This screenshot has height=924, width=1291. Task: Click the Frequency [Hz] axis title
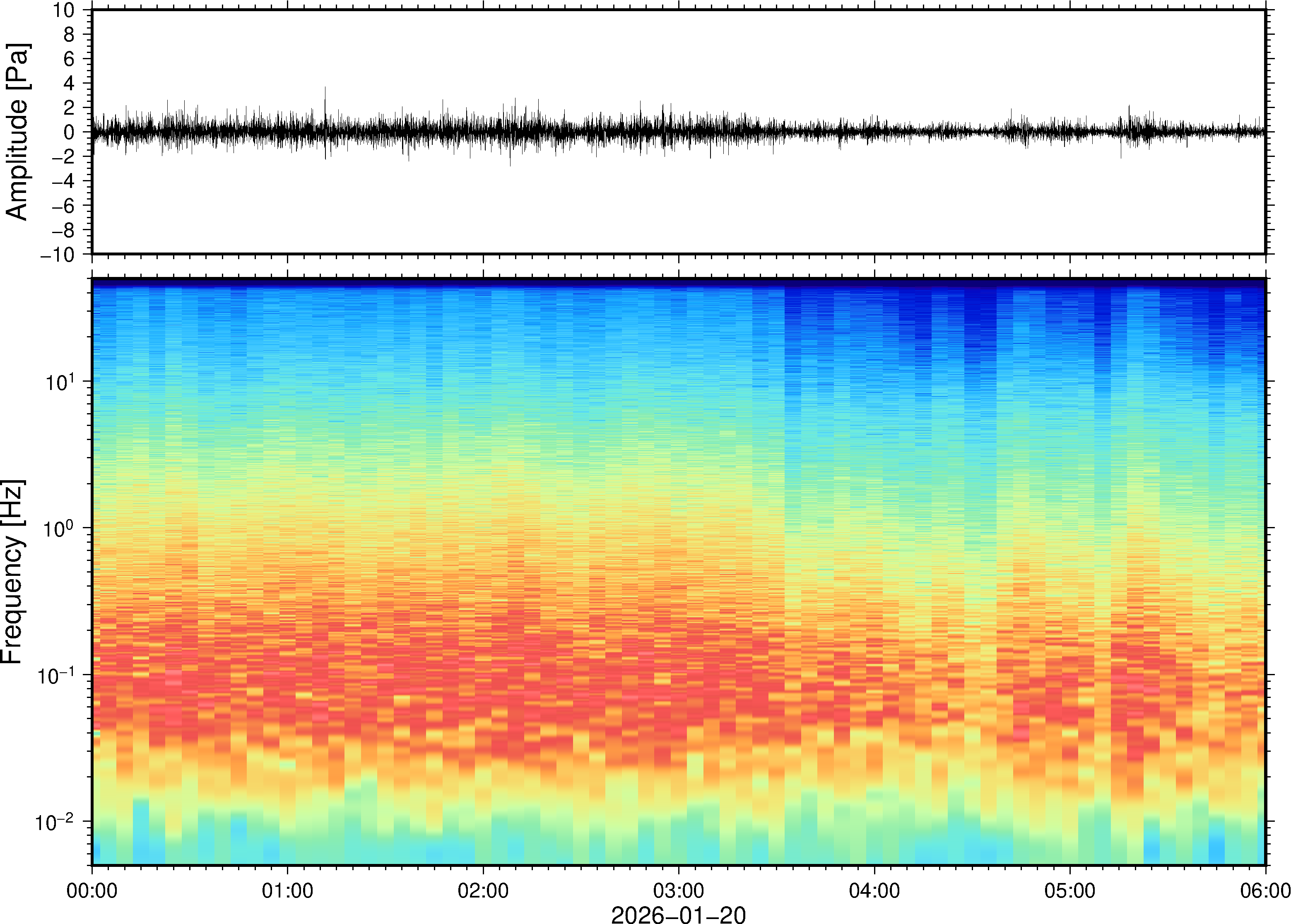tap(12, 572)
